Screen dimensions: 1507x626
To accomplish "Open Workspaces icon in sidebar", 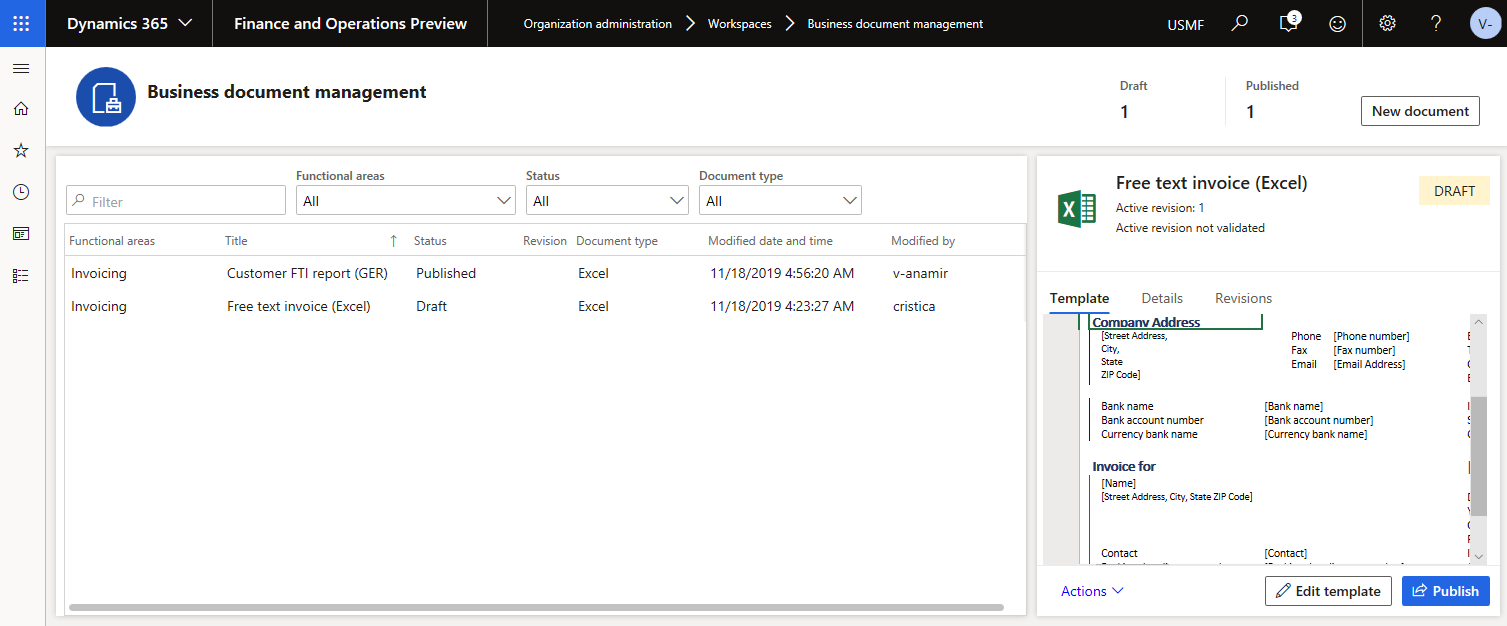I will 21,233.
